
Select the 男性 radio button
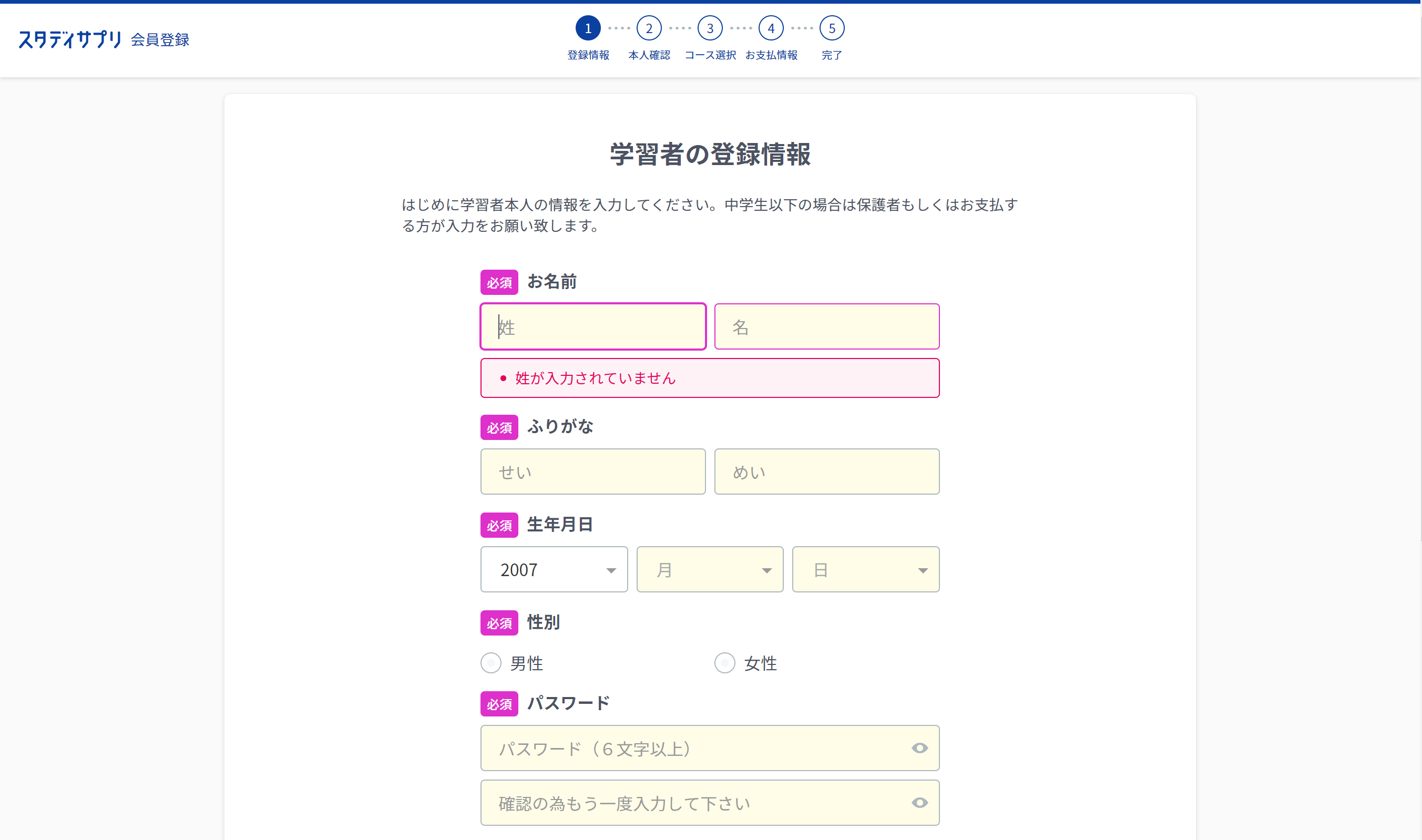coord(491,663)
